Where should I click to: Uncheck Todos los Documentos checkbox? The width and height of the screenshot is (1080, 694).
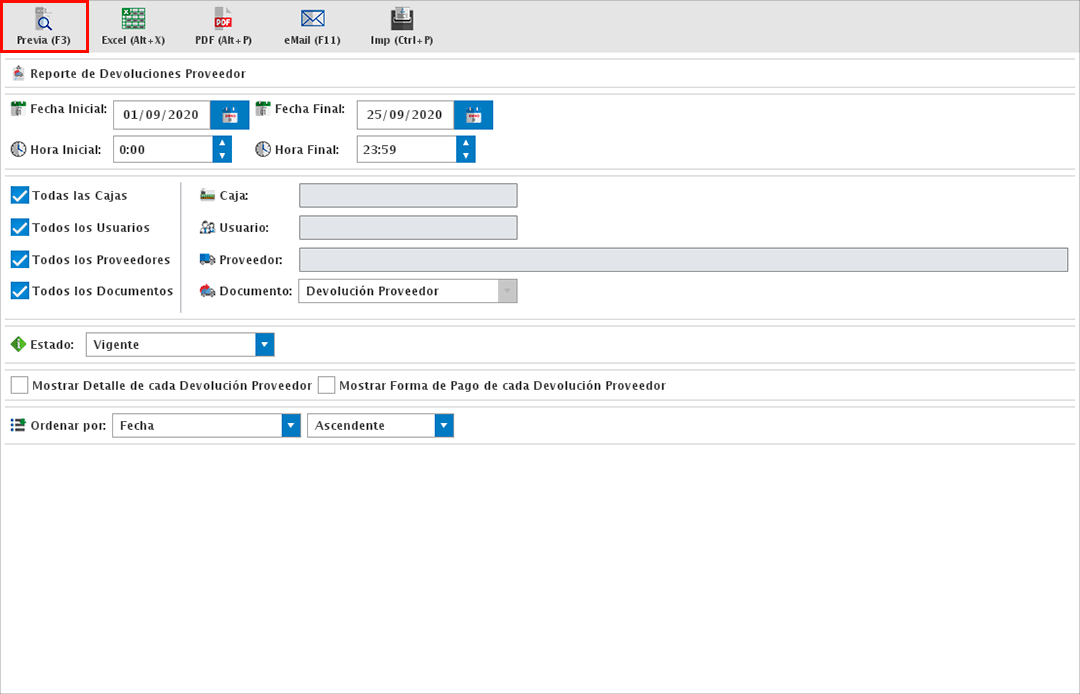(x=19, y=291)
